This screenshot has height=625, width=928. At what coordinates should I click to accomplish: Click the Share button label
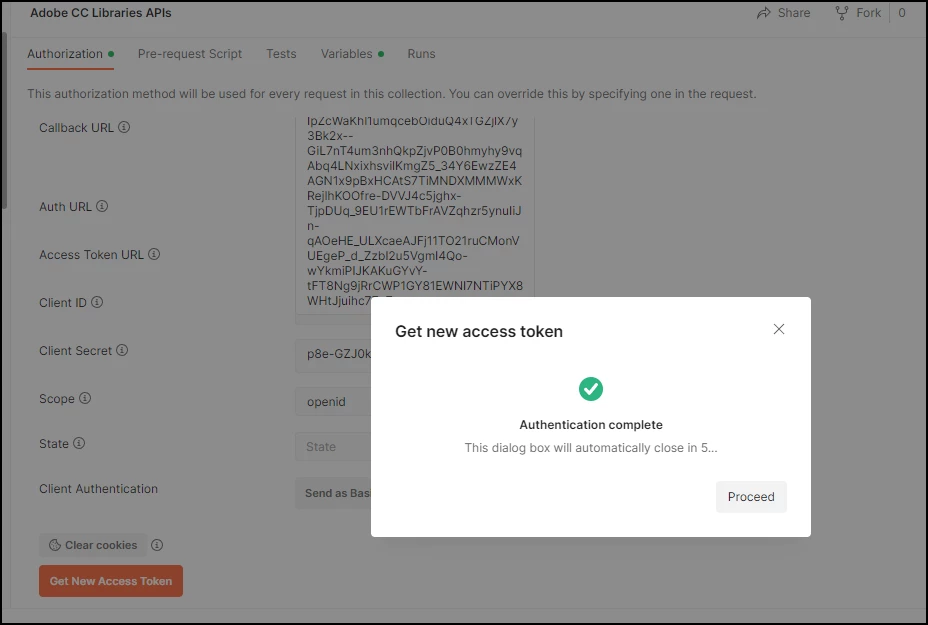tap(794, 13)
